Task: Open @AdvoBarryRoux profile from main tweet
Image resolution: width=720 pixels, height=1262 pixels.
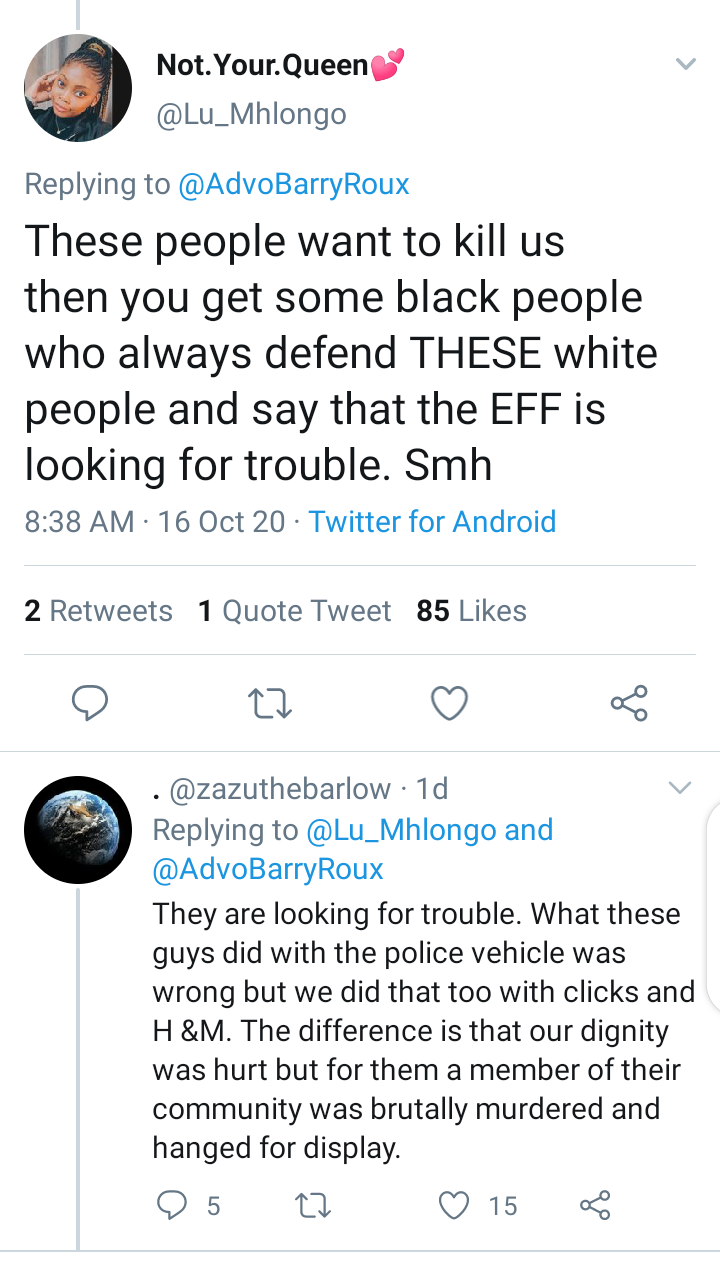Action: coord(293,184)
